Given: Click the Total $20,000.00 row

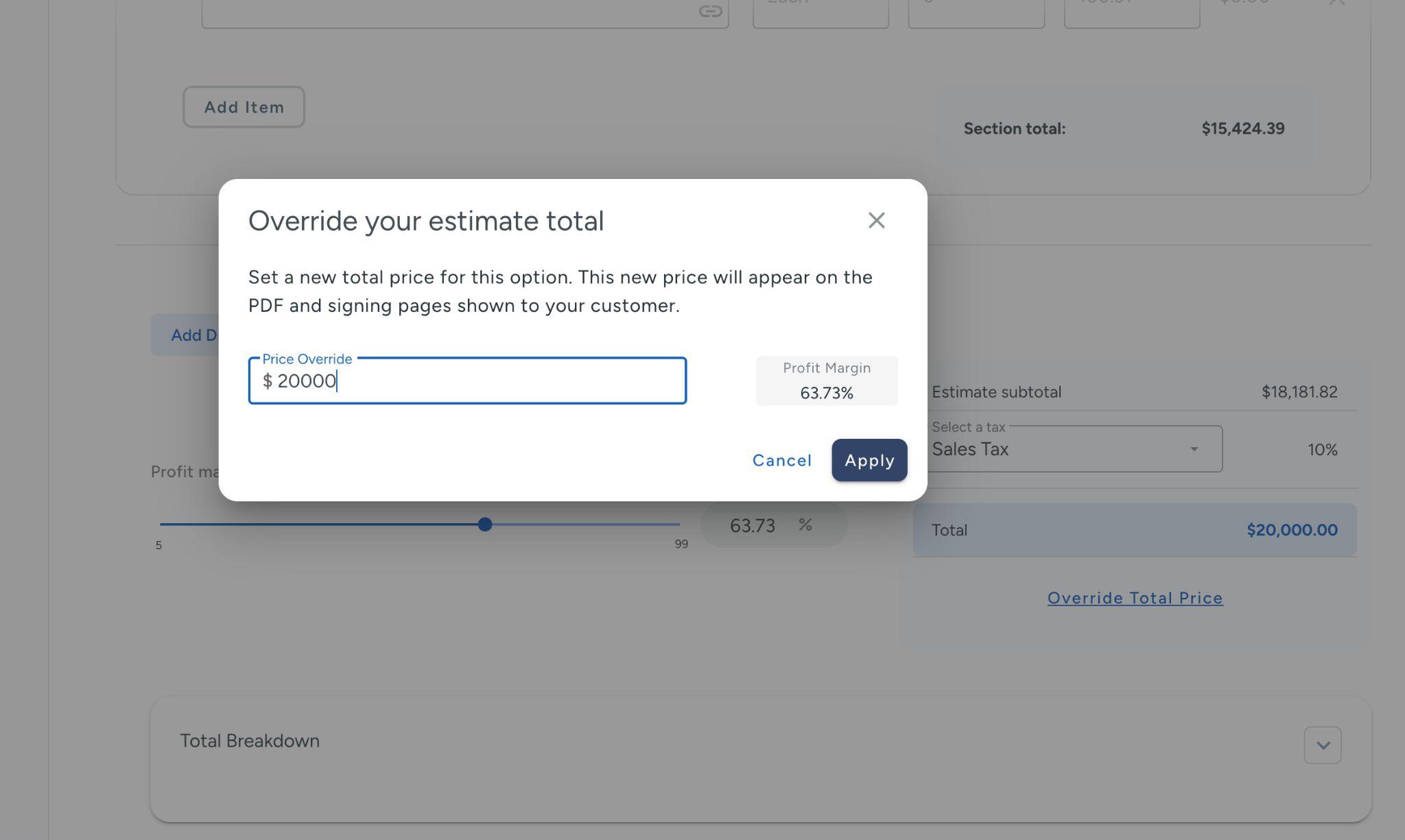Looking at the screenshot, I should pyautogui.click(x=1134, y=530).
